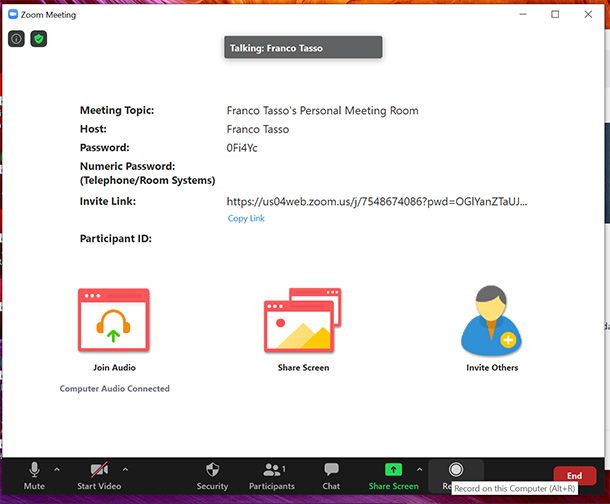Click the large Share Screen picture icon
The width and height of the screenshot is (610, 504).
point(303,320)
